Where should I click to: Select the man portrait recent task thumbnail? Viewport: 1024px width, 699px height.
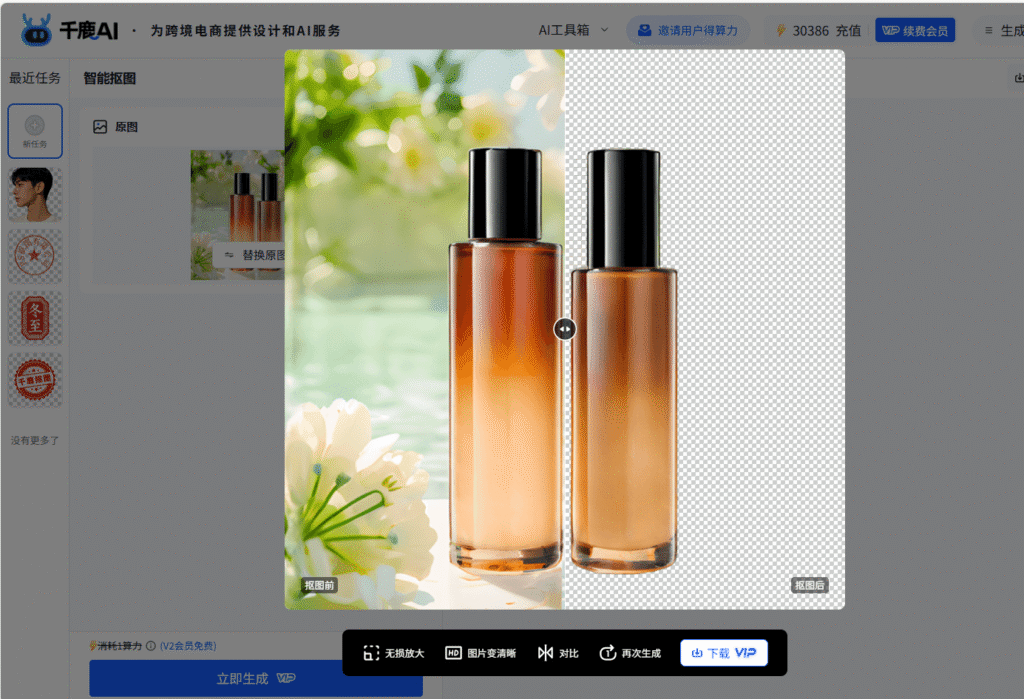tap(35, 194)
